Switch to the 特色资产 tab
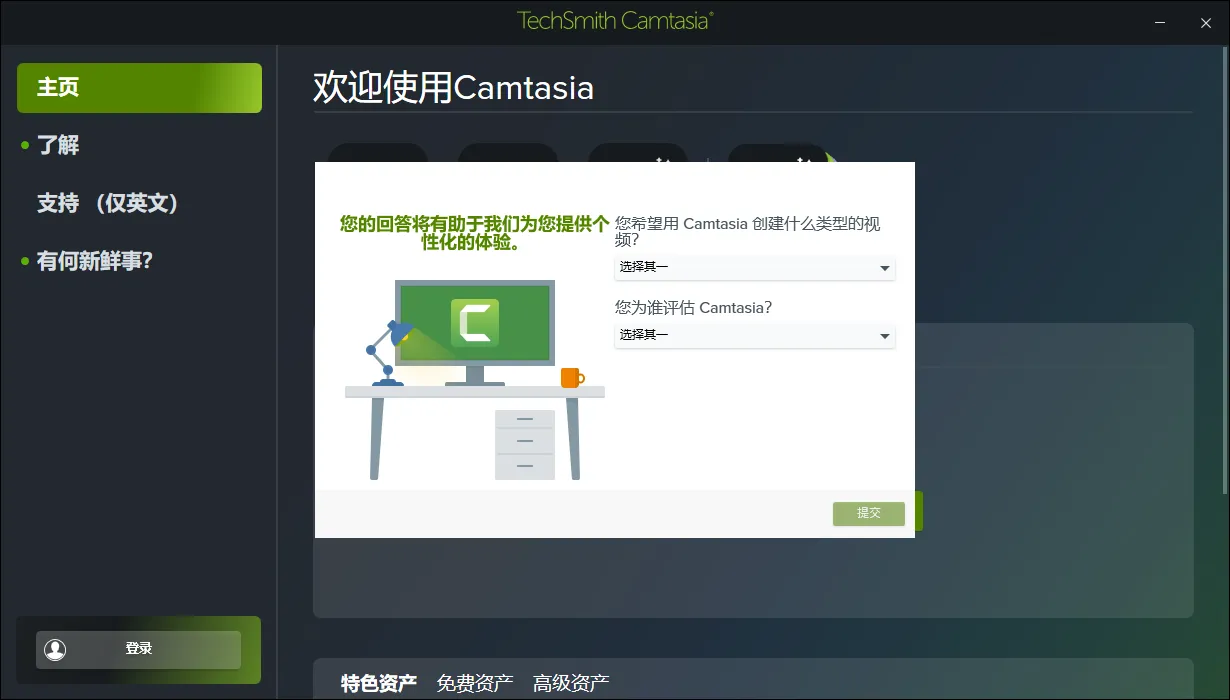The image size is (1230, 700). tap(378, 683)
